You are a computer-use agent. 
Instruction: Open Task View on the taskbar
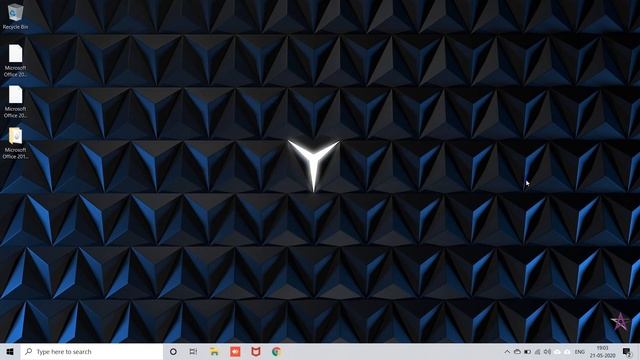pos(193,351)
